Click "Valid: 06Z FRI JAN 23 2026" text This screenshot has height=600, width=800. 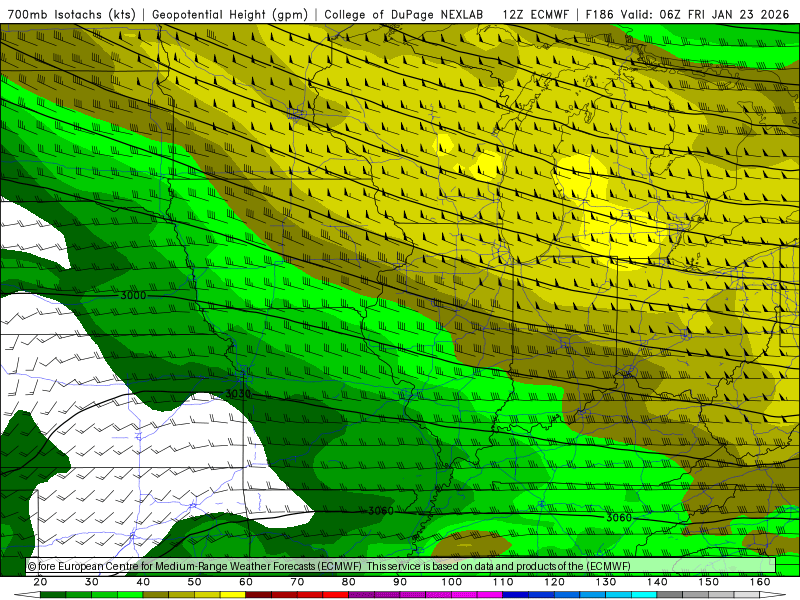tap(705, 14)
